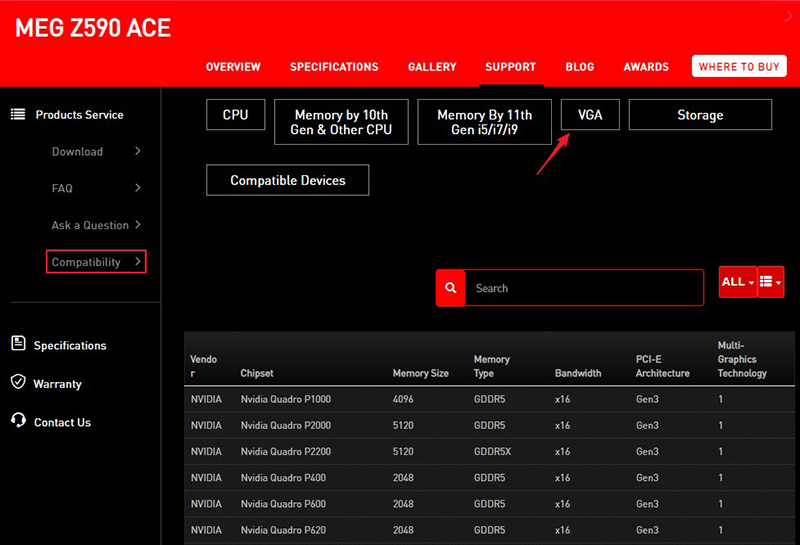Viewport: 800px width, 545px height.
Task: Click the Products Service list icon
Action: click(x=18, y=114)
